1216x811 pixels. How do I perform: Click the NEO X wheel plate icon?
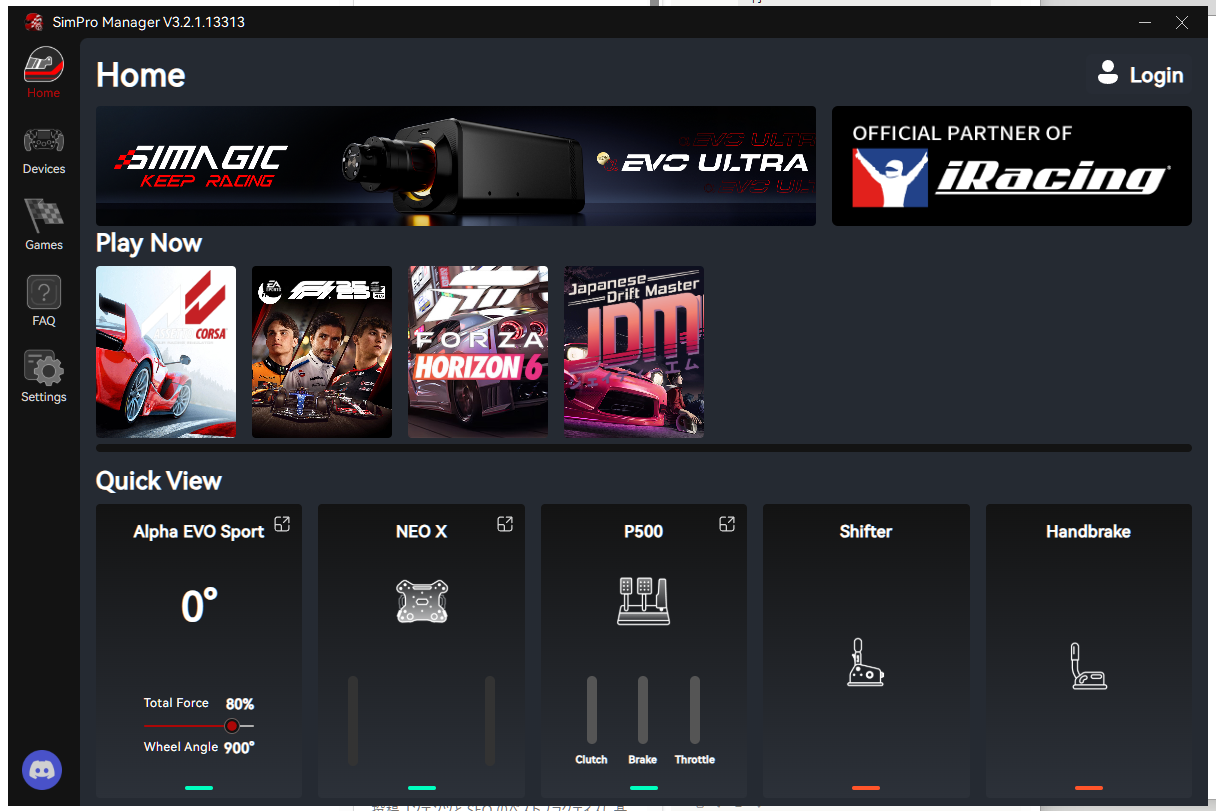421,601
